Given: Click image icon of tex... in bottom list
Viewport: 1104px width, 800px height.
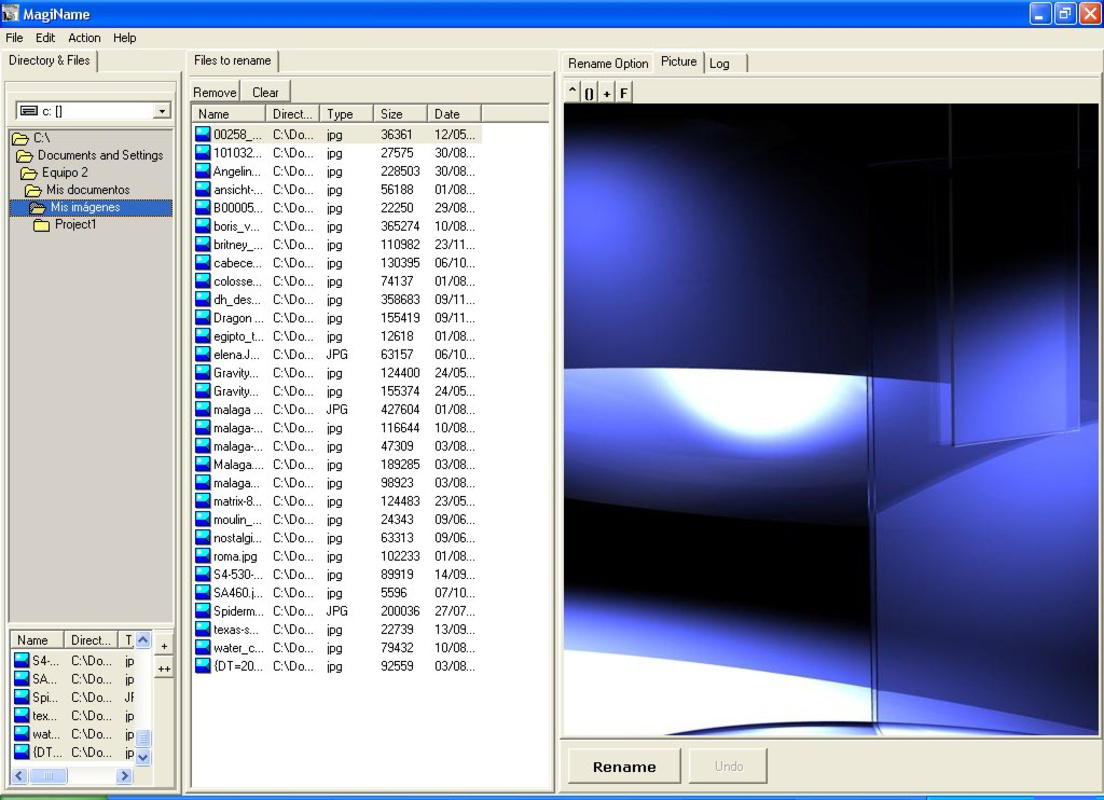Looking at the screenshot, I should click(22, 715).
